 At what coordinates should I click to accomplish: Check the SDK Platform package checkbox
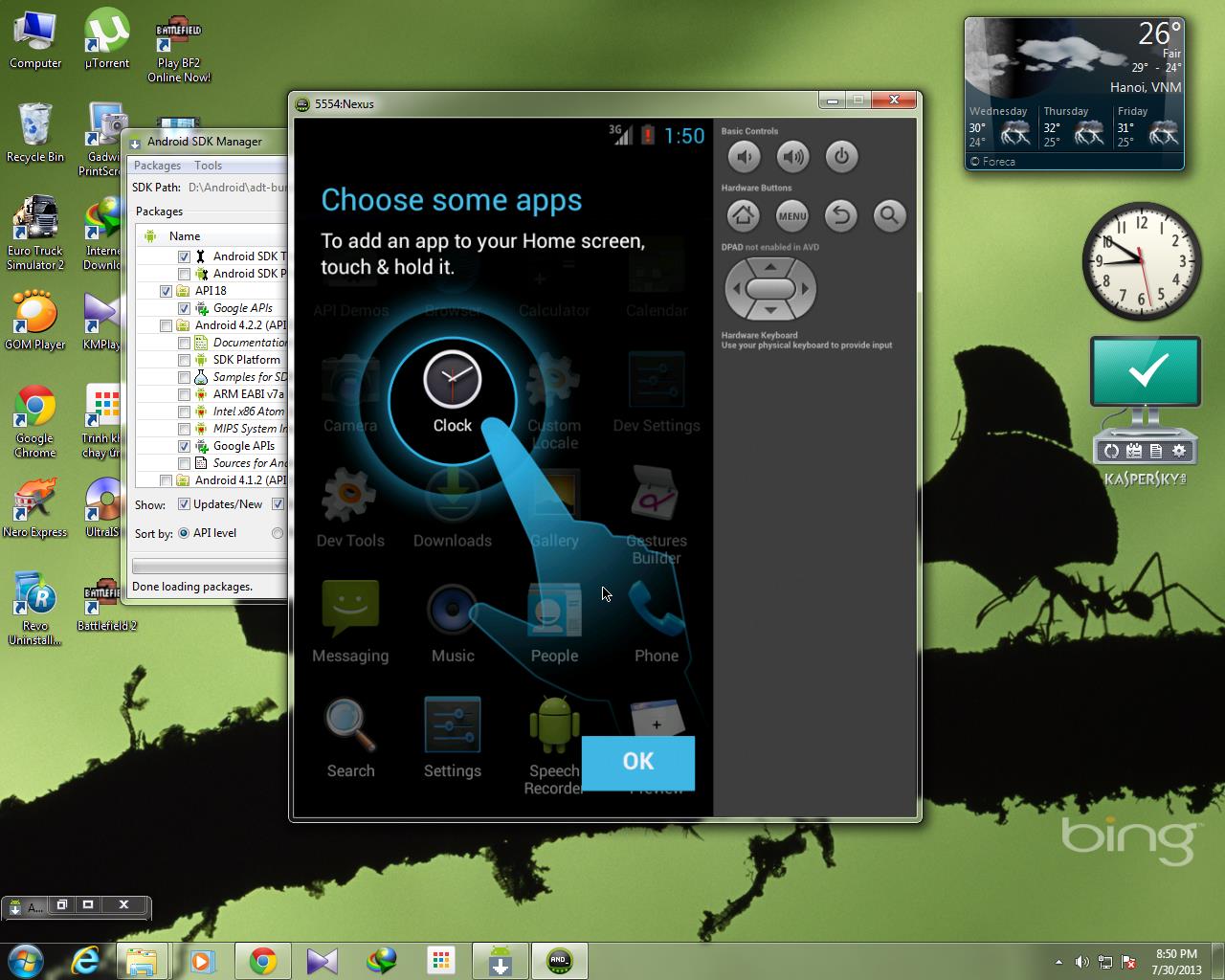point(184,360)
